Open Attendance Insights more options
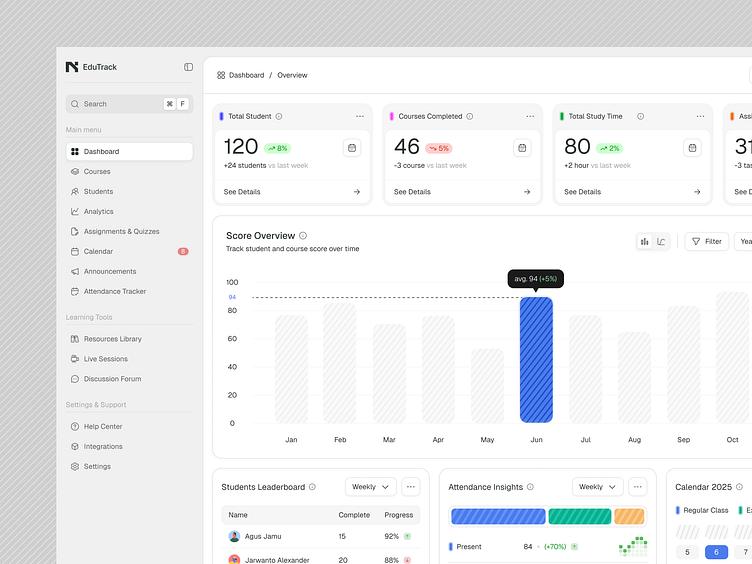 coord(637,487)
